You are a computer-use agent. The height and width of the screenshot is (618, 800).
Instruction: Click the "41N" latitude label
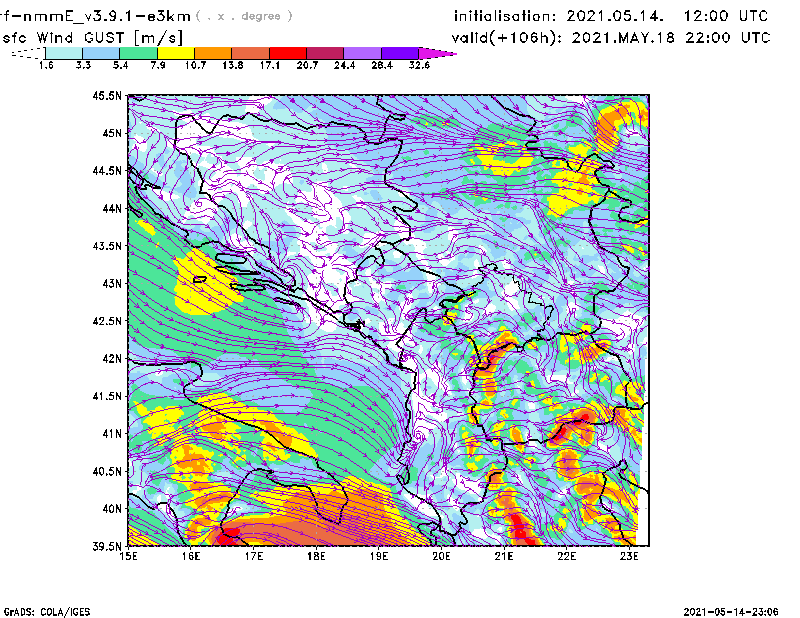click(112, 434)
